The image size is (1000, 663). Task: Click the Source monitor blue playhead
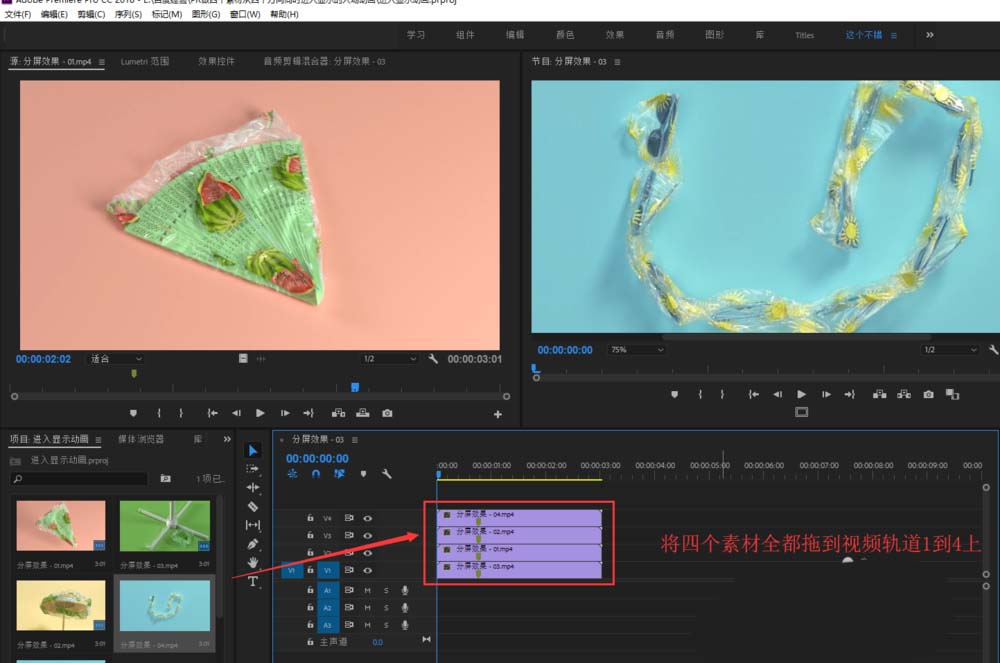(354, 387)
